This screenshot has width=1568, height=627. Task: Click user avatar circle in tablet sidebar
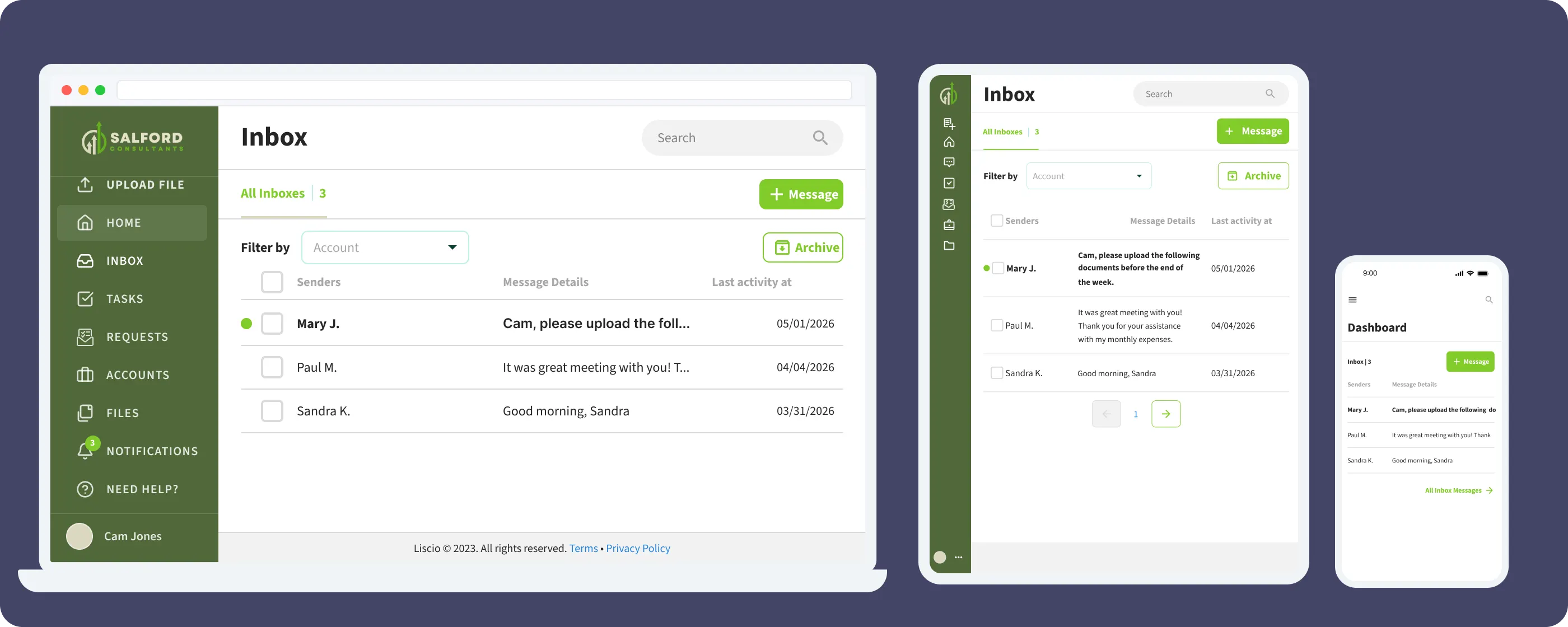[x=940, y=557]
